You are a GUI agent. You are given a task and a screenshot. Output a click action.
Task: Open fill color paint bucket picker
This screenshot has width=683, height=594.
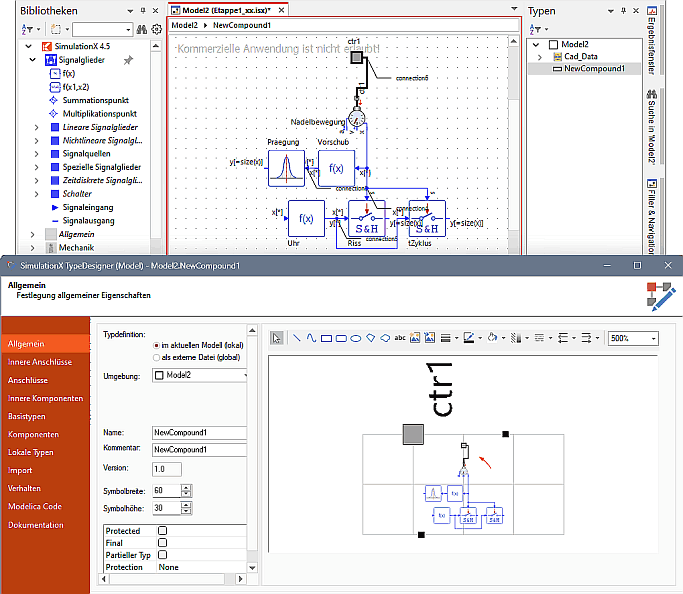pos(493,338)
